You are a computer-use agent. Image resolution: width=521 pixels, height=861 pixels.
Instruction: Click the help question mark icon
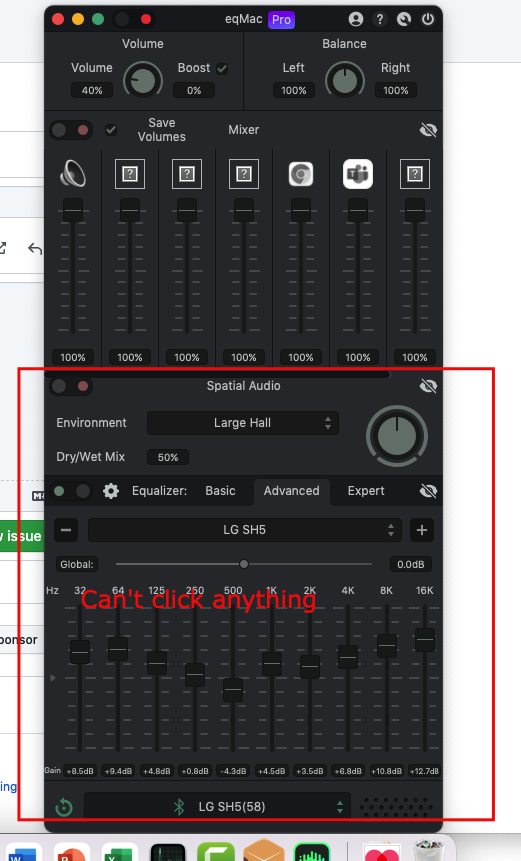(x=379, y=19)
